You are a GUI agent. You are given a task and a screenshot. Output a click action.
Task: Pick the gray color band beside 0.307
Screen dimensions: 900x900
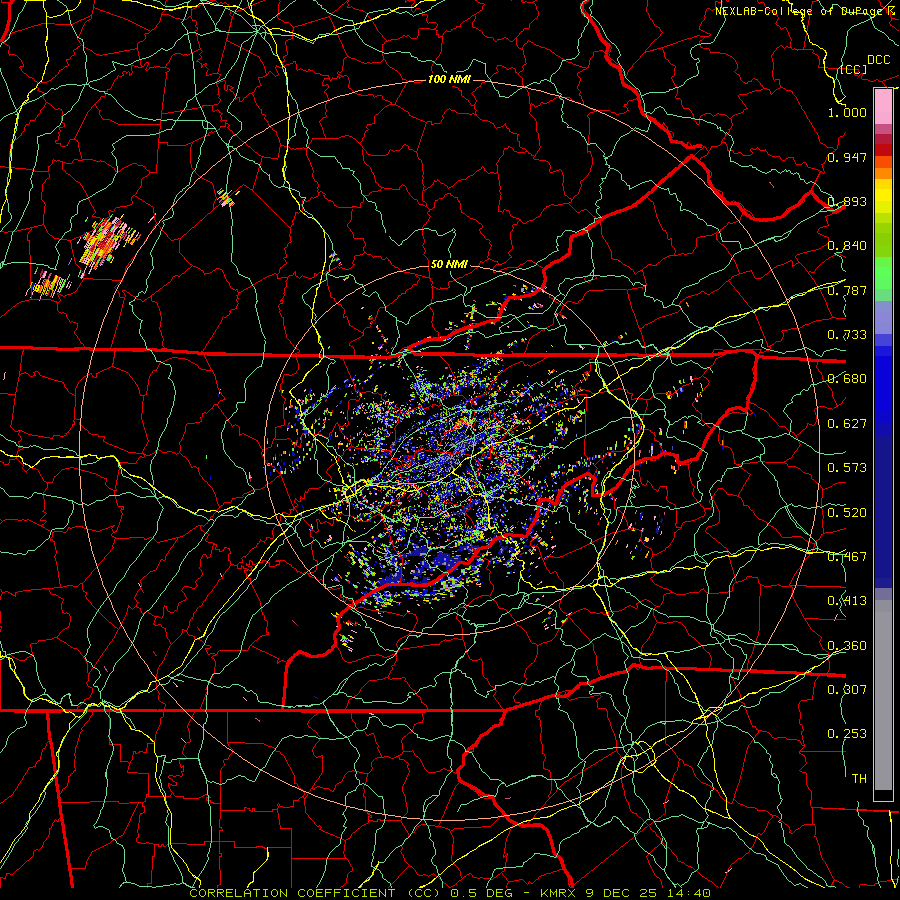(x=883, y=695)
